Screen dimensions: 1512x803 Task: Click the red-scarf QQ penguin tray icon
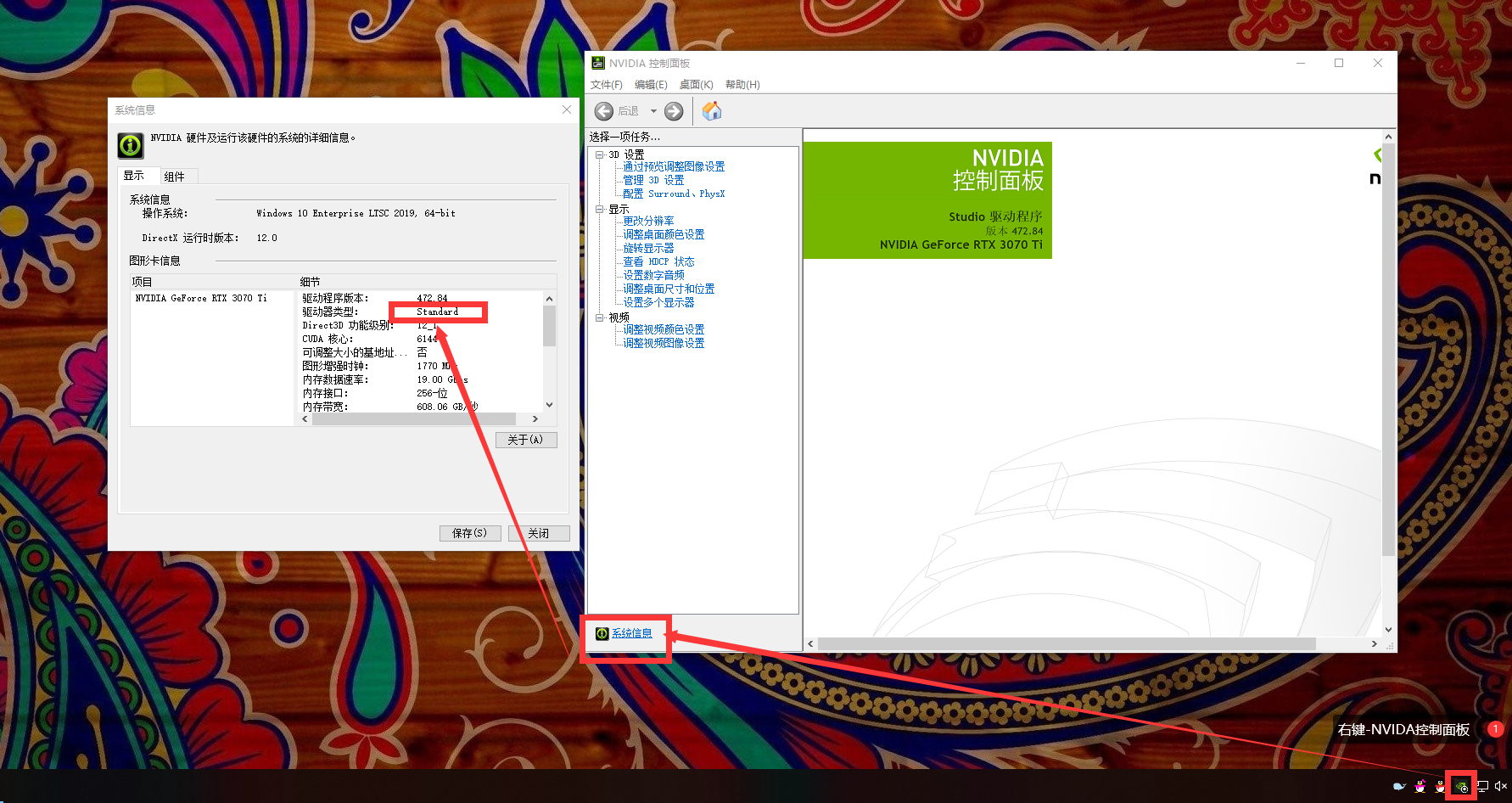(x=1440, y=787)
